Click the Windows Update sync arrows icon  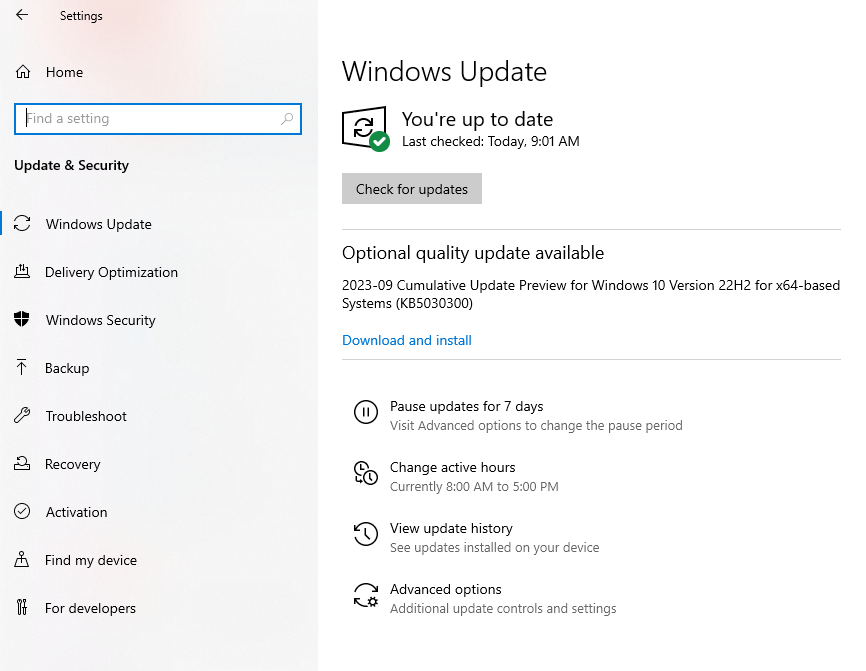coord(22,224)
